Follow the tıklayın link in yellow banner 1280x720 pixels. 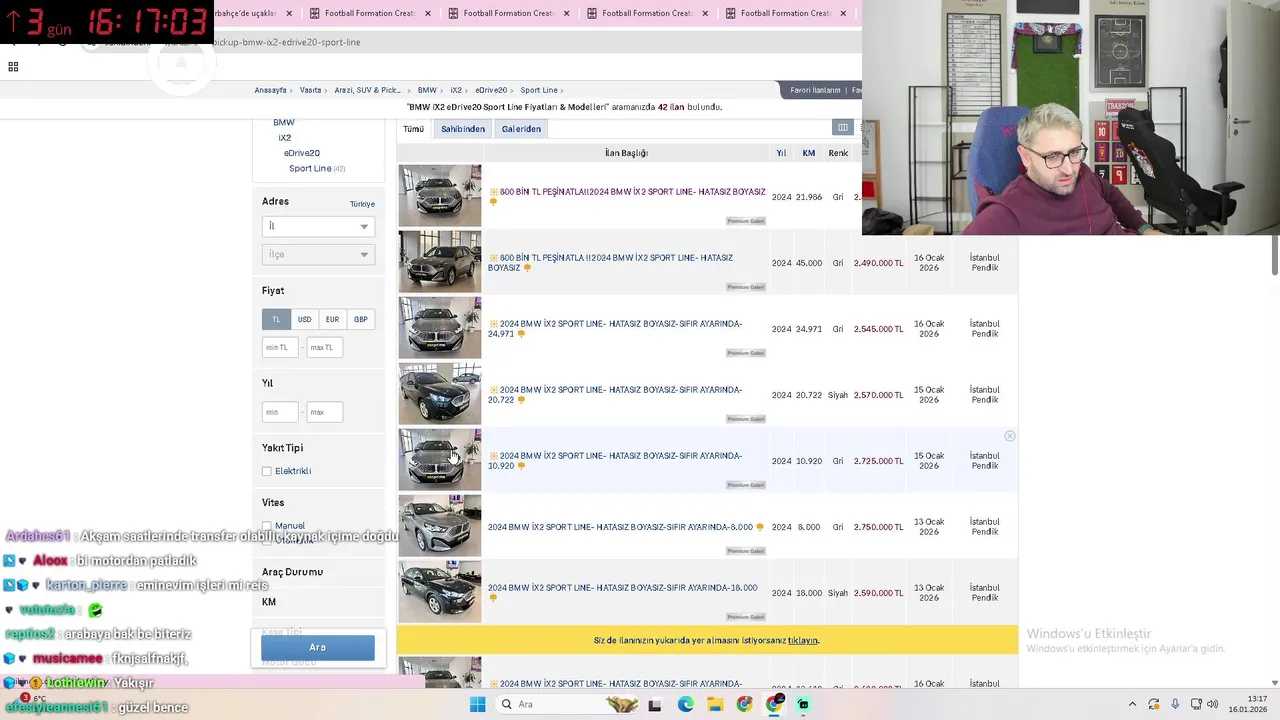(x=802, y=640)
